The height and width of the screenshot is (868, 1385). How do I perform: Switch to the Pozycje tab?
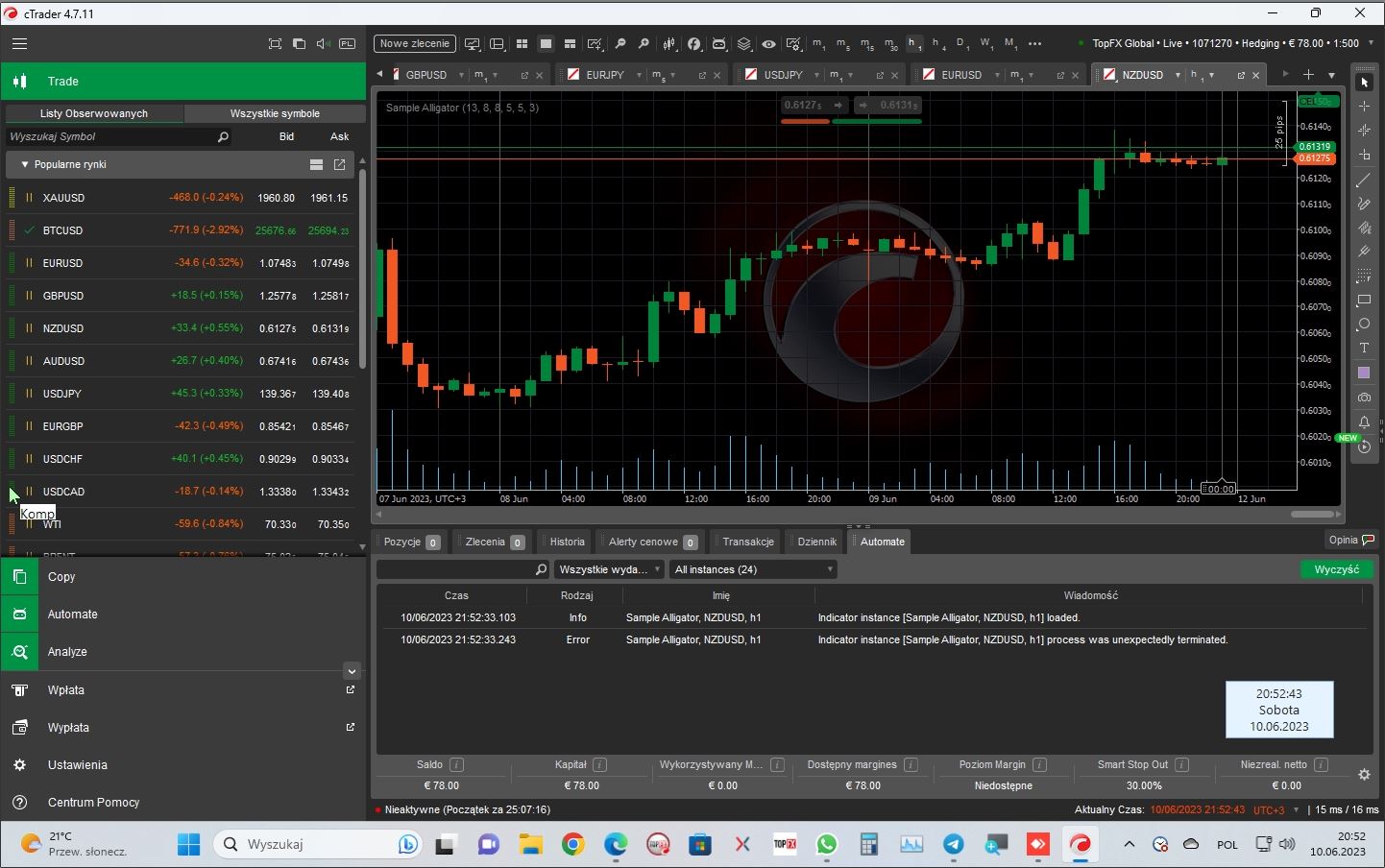pos(411,542)
